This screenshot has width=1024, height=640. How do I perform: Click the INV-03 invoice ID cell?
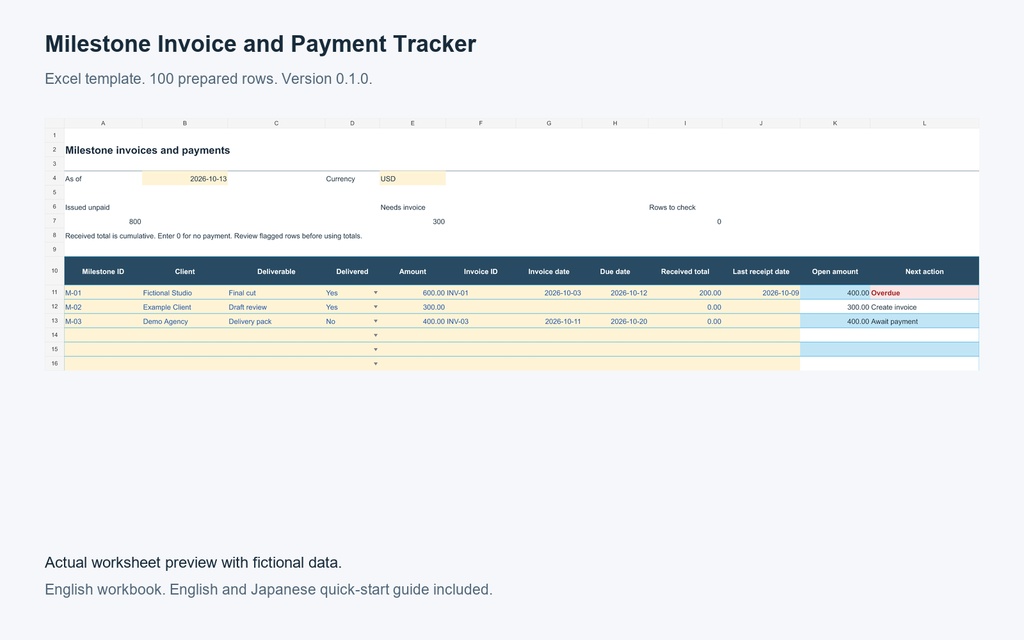pos(481,321)
